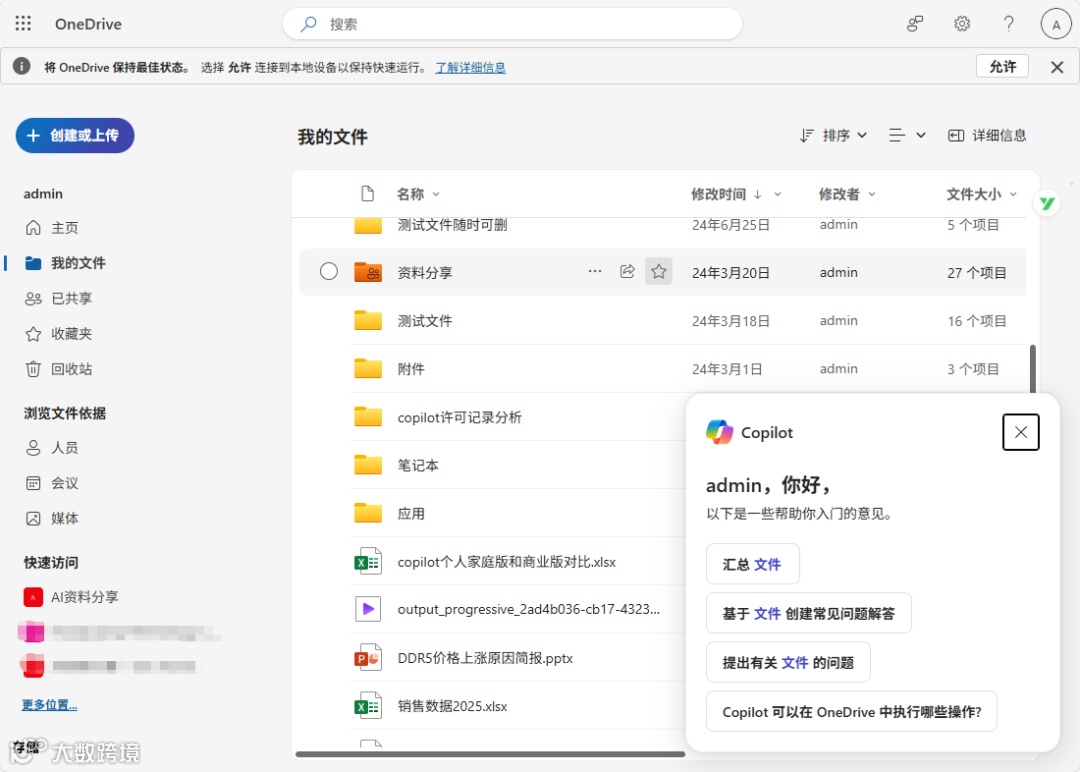Click the vertical scrollbar of file list
Screen dimensions: 1080x772
point(1032,368)
